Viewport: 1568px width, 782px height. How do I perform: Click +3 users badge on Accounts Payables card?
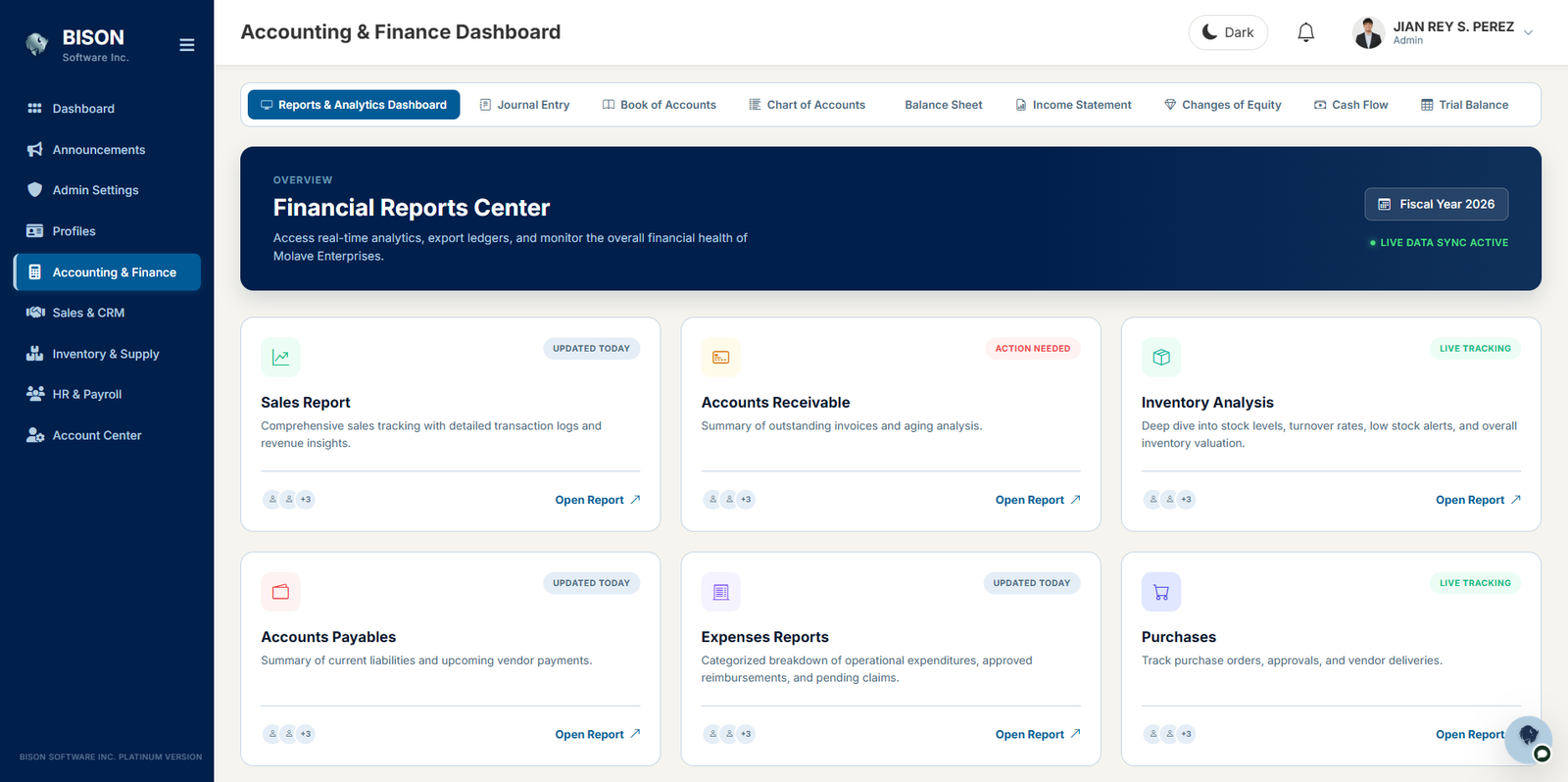point(306,734)
